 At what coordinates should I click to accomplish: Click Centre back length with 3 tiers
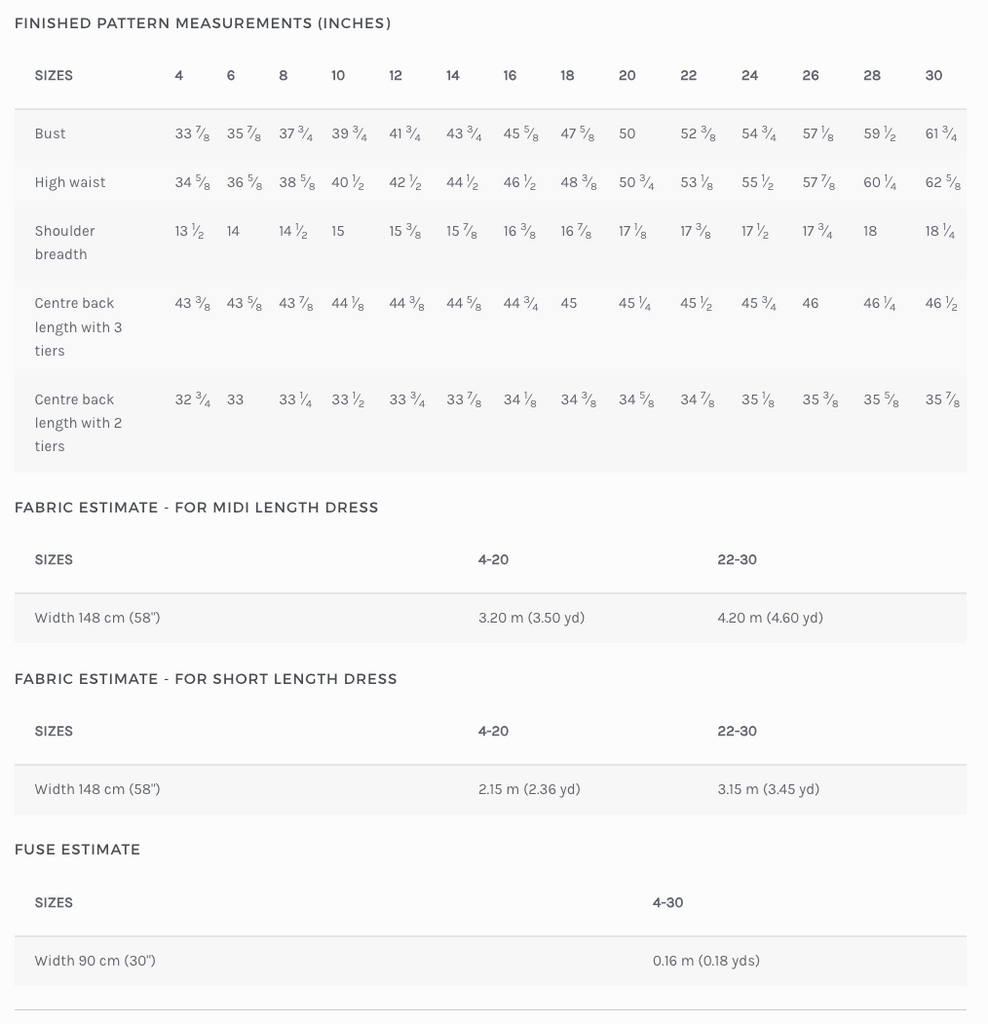78,327
